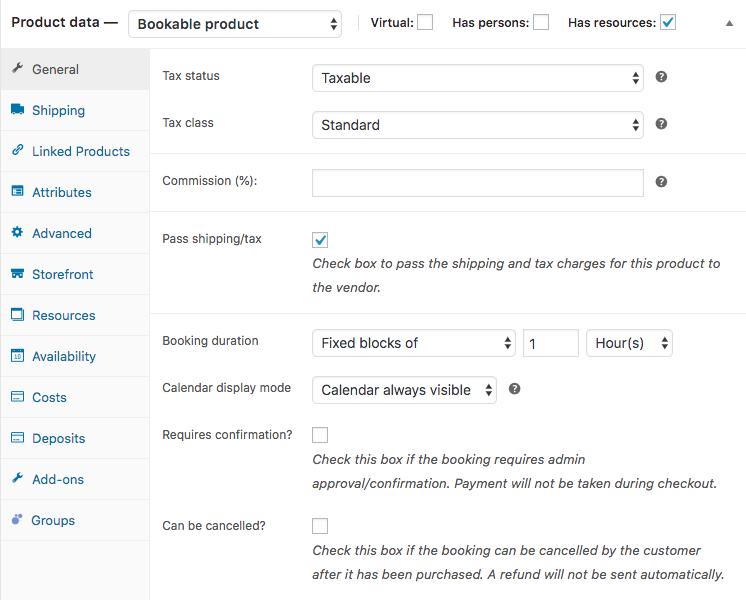The height and width of the screenshot is (600, 746).
Task: Click the Groups icon in sidebar
Action: tap(17, 520)
